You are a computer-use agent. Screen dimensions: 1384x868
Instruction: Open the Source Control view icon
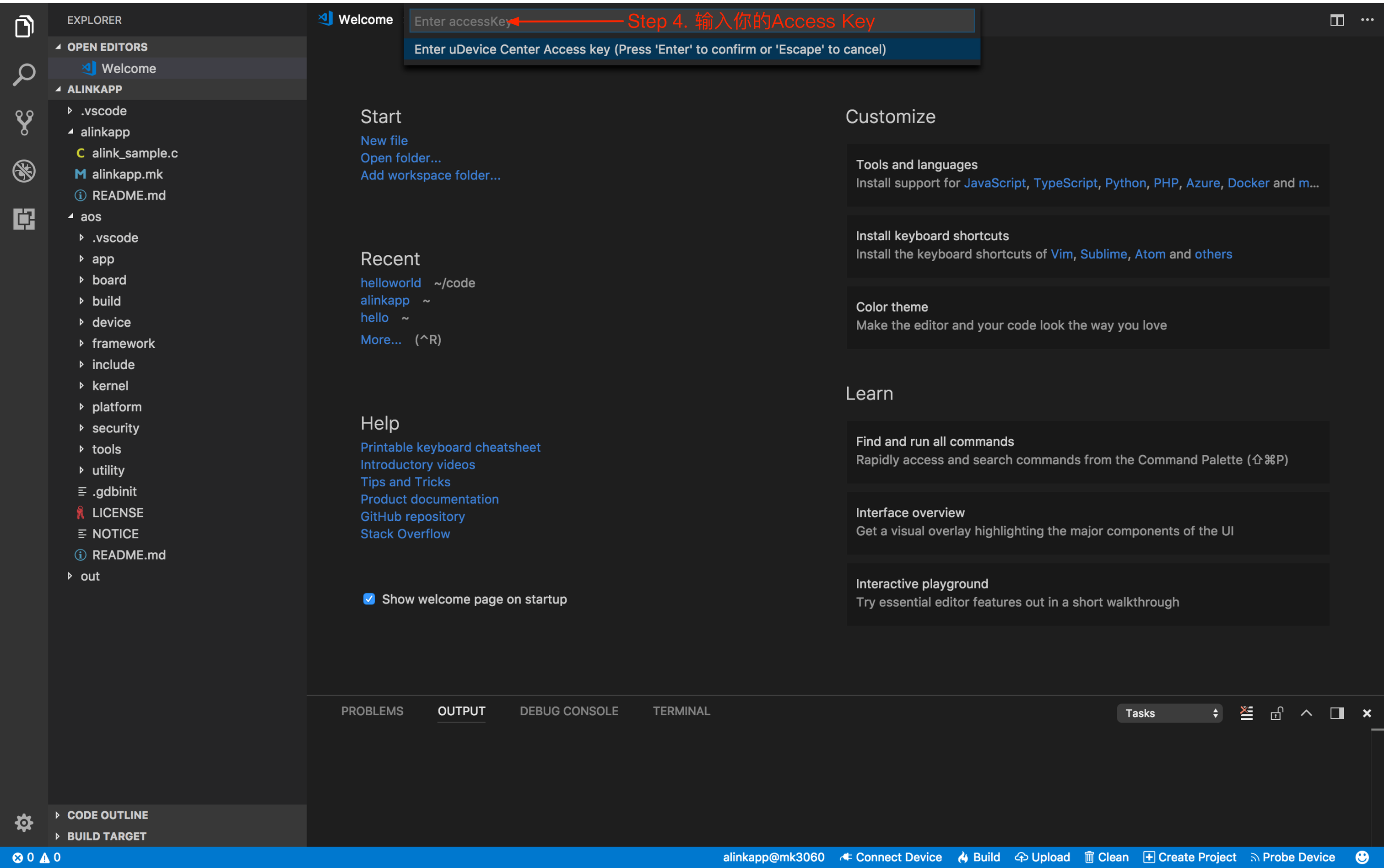pyautogui.click(x=23, y=122)
